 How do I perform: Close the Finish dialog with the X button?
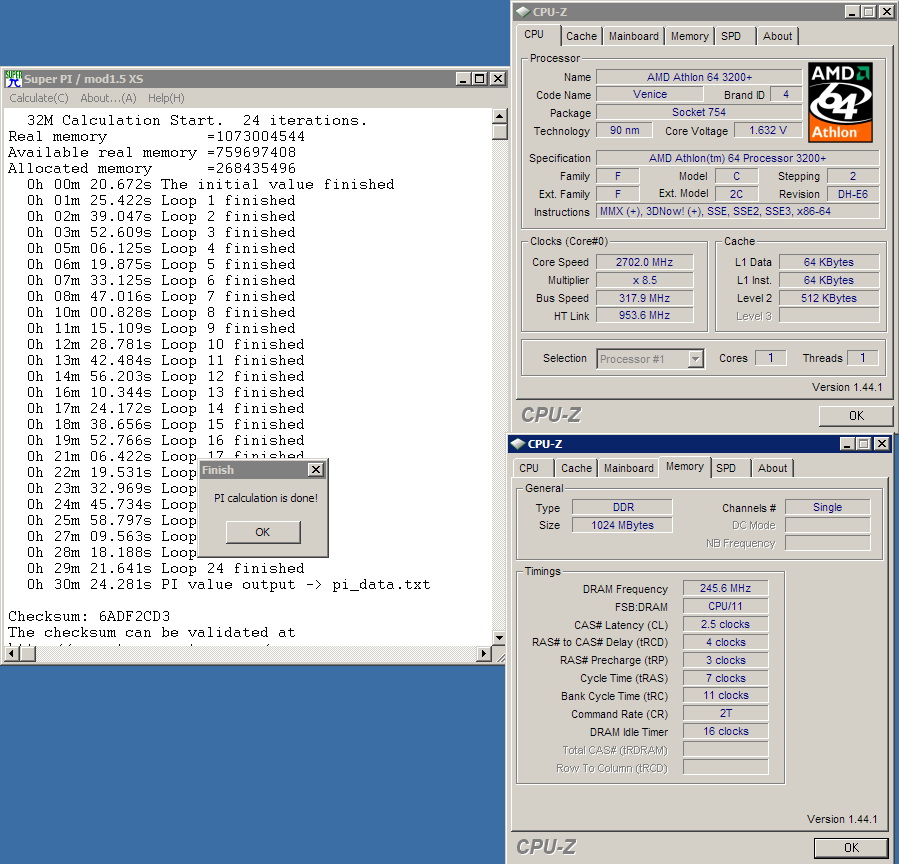coord(316,470)
